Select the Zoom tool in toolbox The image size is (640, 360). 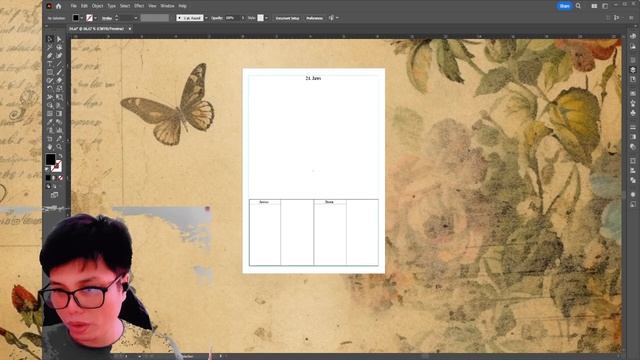tap(59, 147)
